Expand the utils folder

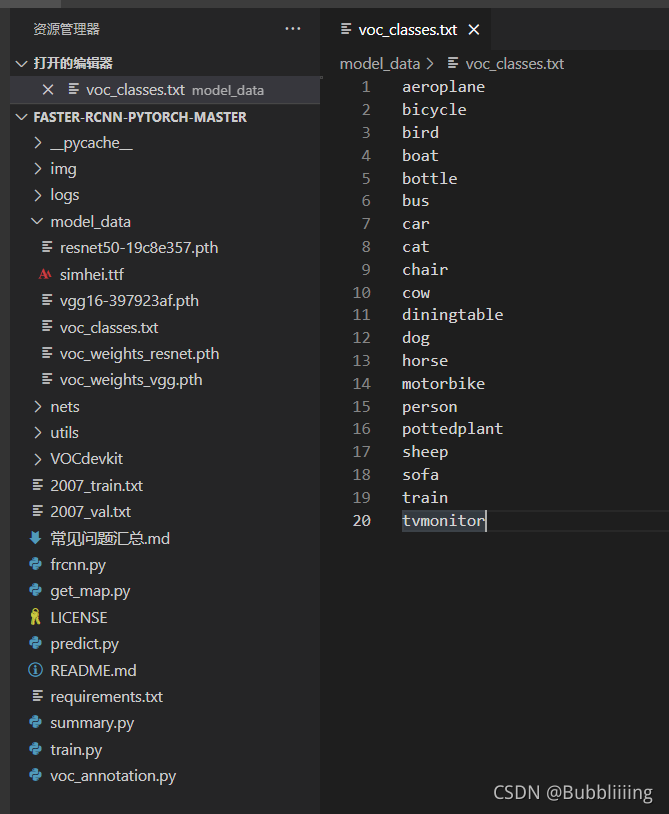37,432
